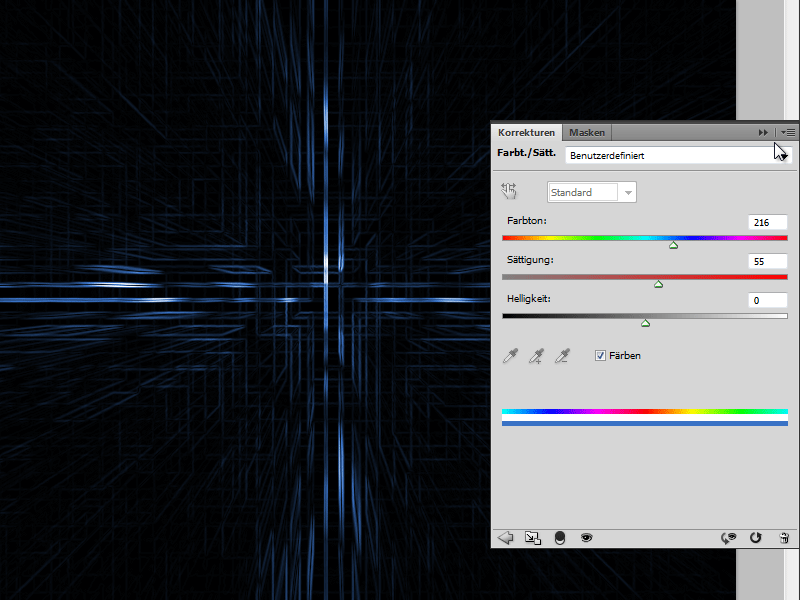
Task: Click the Farbton value field 216
Action: (x=768, y=222)
